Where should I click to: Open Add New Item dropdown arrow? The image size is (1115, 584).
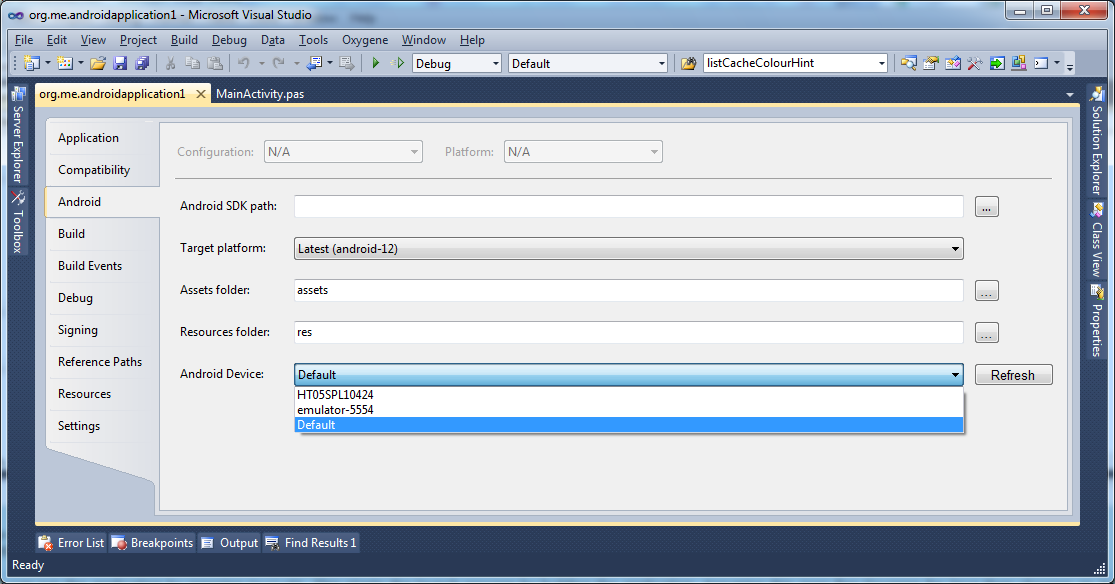(80, 63)
